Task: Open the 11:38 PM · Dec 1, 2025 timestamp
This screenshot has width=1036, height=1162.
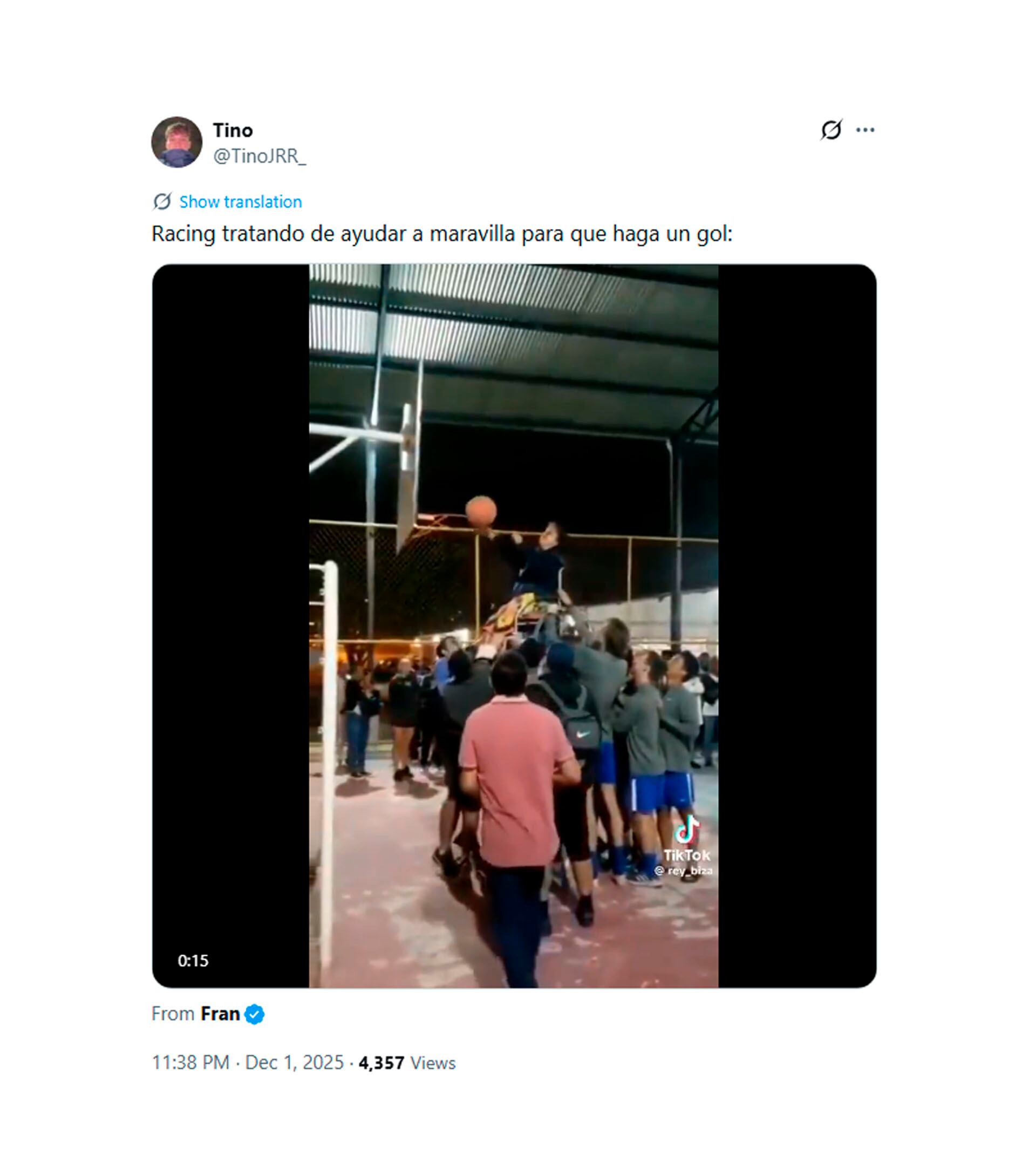Action: pyautogui.click(x=248, y=1063)
